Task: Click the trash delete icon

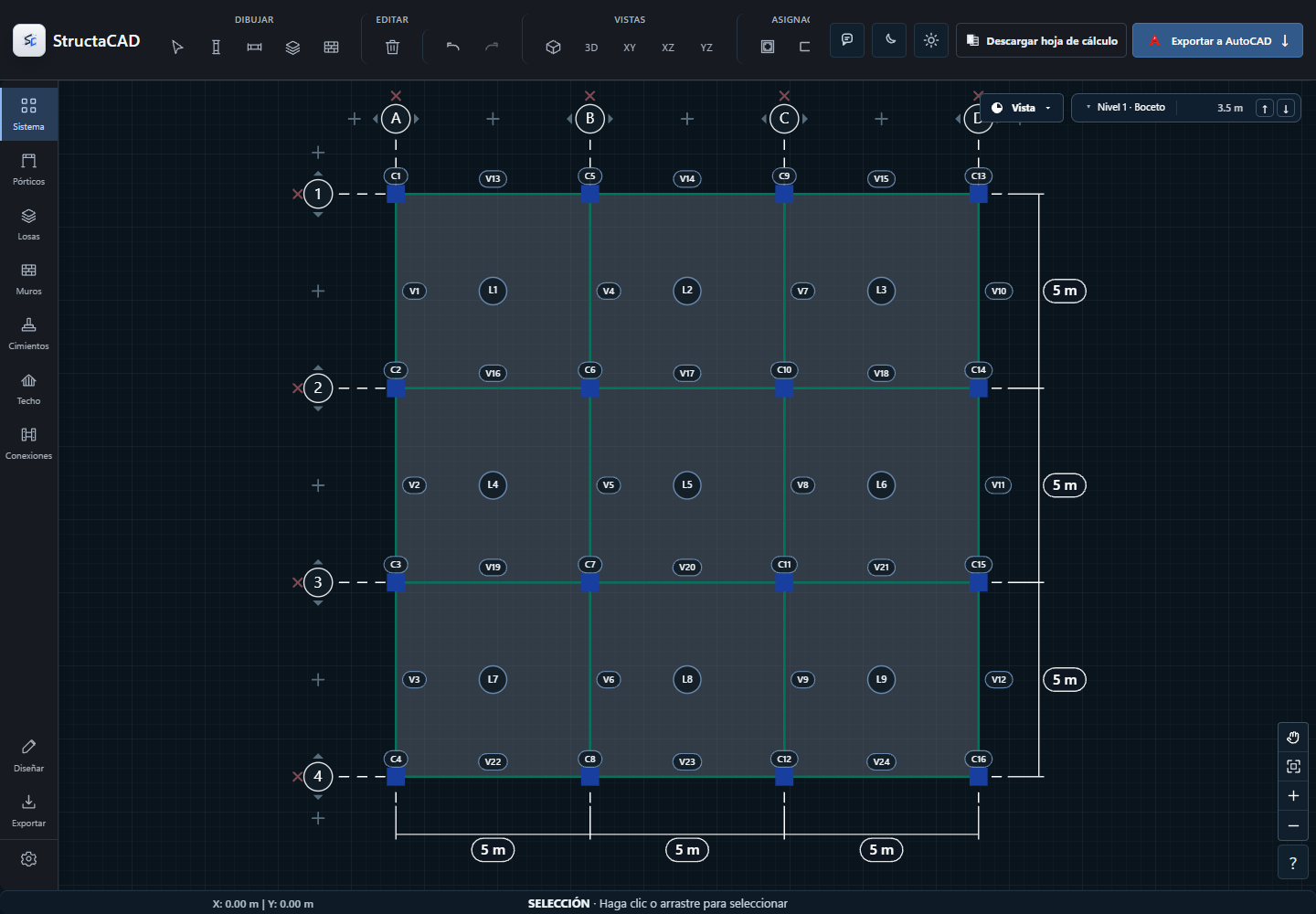Action: pos(392,47)
